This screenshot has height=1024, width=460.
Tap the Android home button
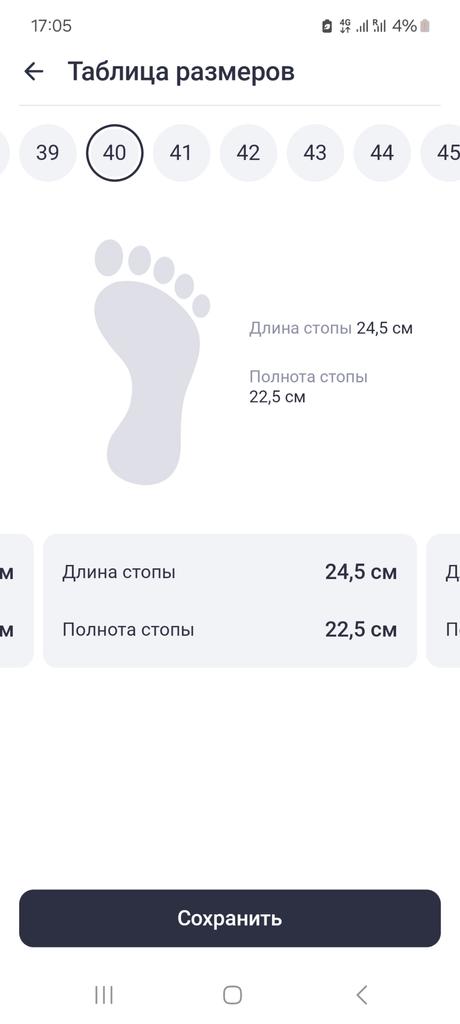232,995
